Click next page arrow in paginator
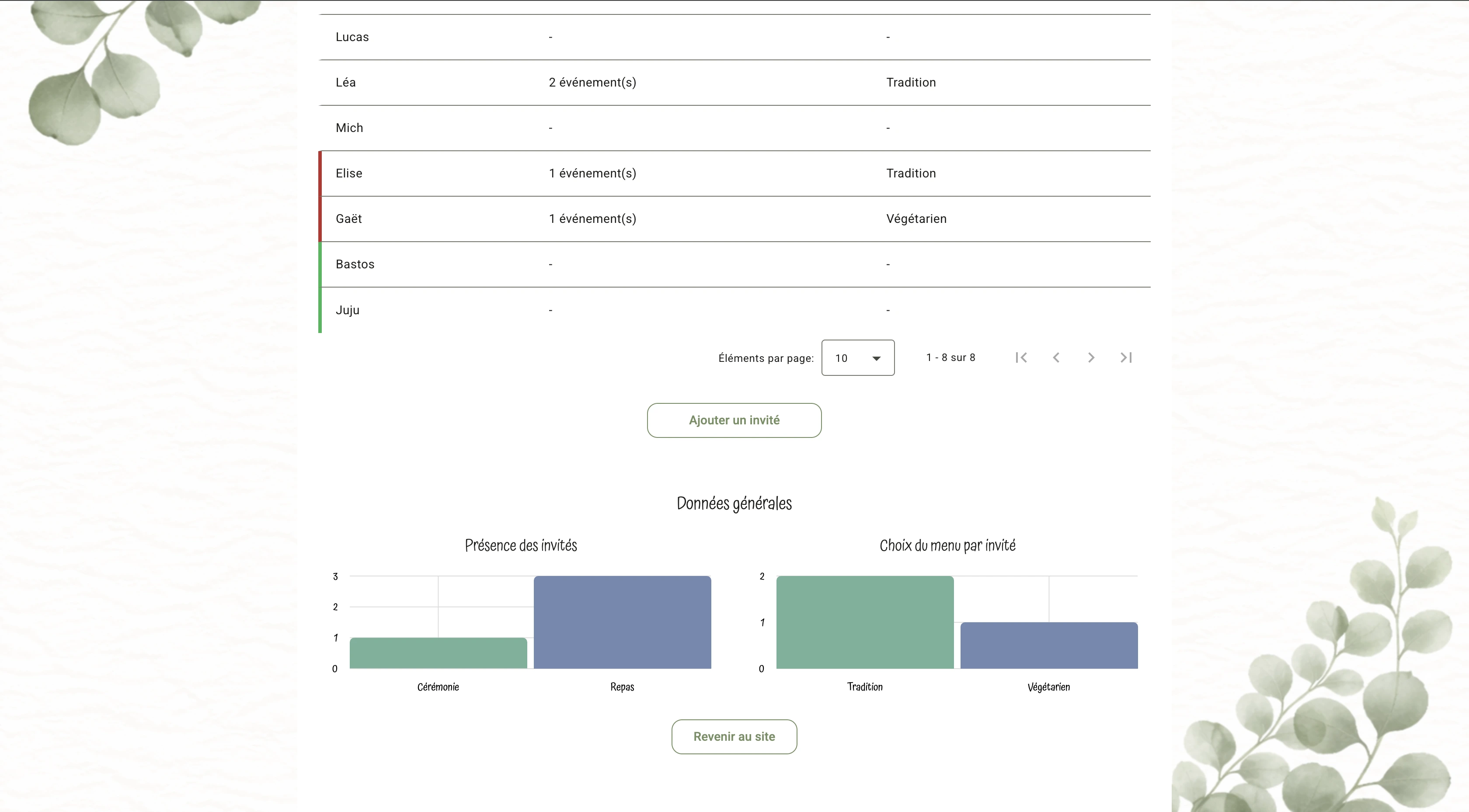The image size is (1469, 812). (x=1091, y=357)
